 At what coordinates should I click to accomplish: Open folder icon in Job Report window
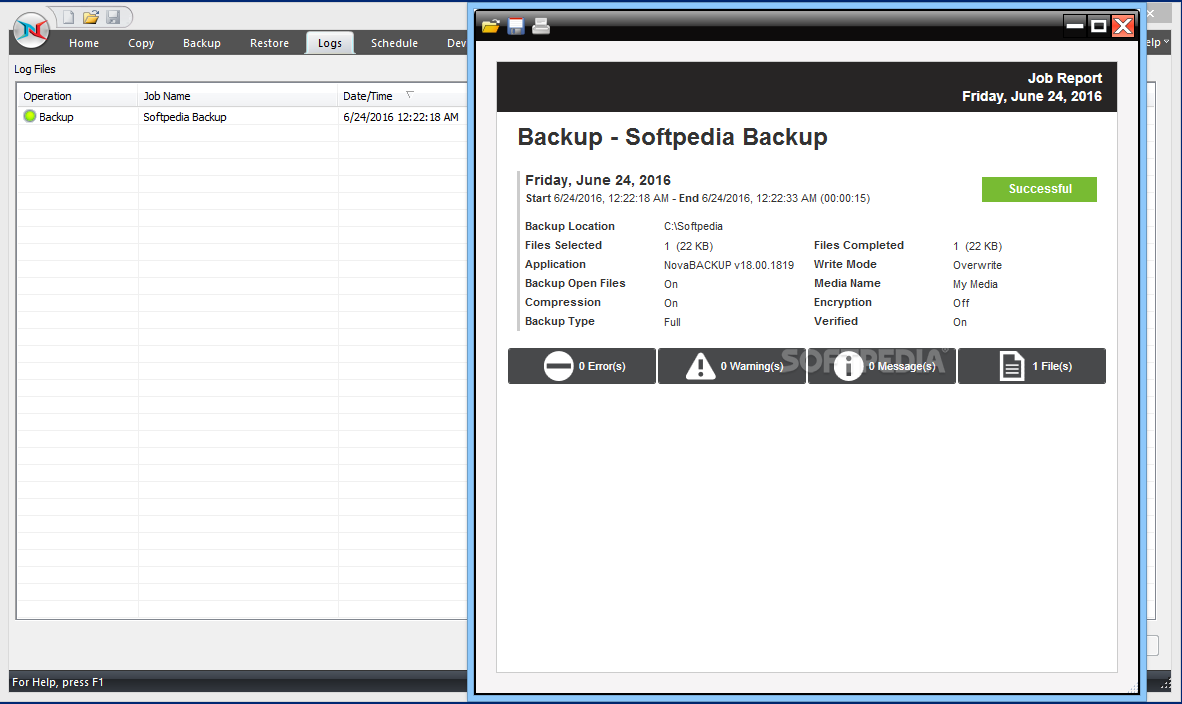click(491, 26)
